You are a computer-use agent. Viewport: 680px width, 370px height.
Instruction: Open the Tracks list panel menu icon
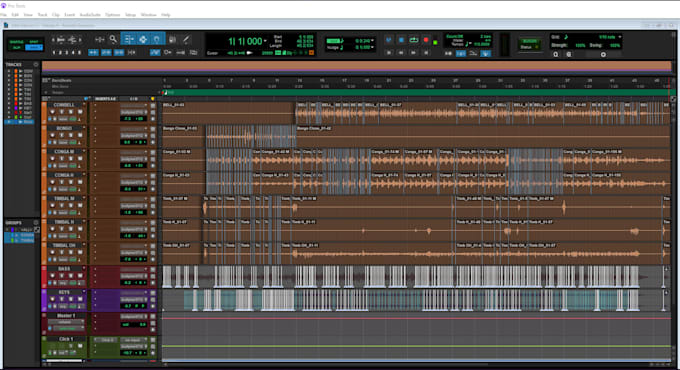36,65
